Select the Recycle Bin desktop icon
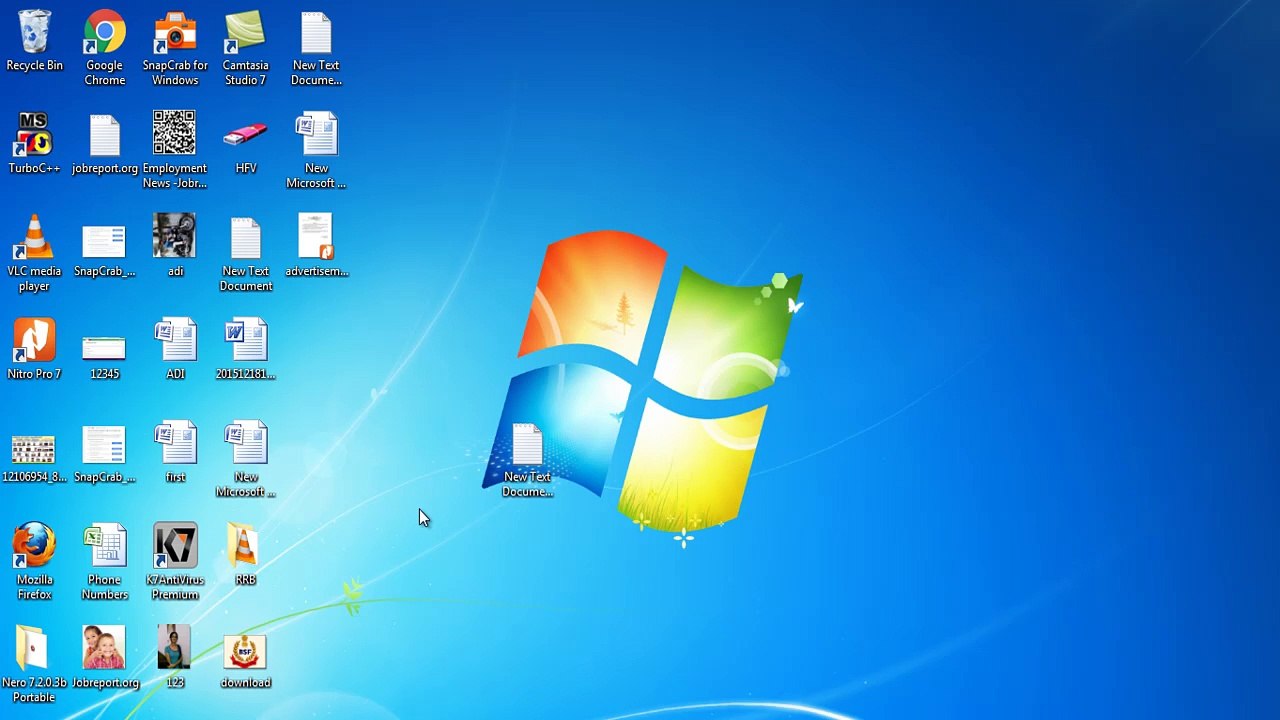 tap(34, 42)
